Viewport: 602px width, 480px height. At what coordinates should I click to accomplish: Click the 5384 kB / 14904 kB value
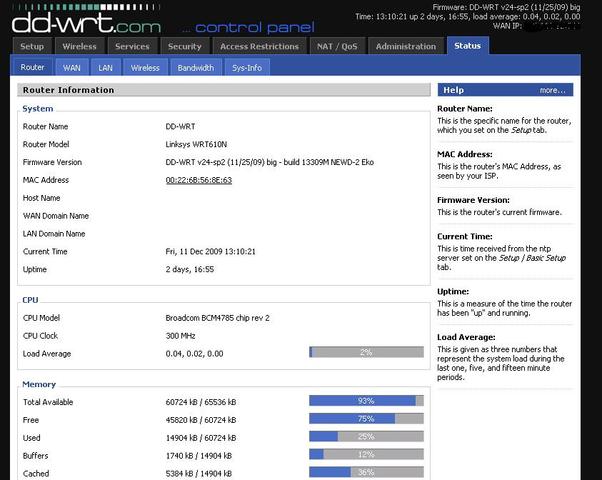point(198,473)
